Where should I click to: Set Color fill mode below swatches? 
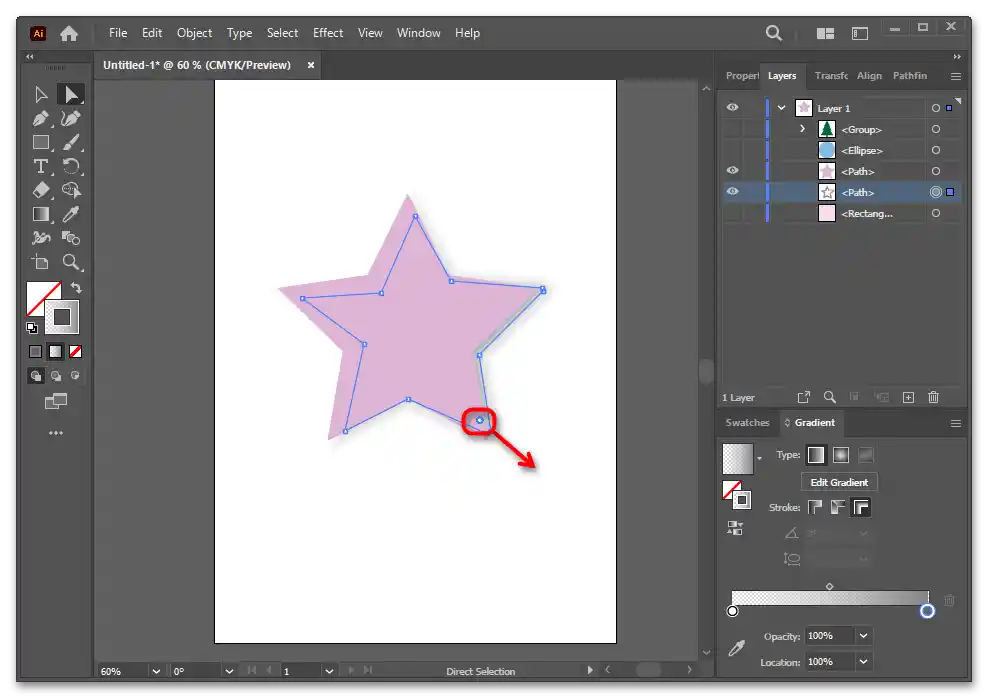tap(35, 352)
